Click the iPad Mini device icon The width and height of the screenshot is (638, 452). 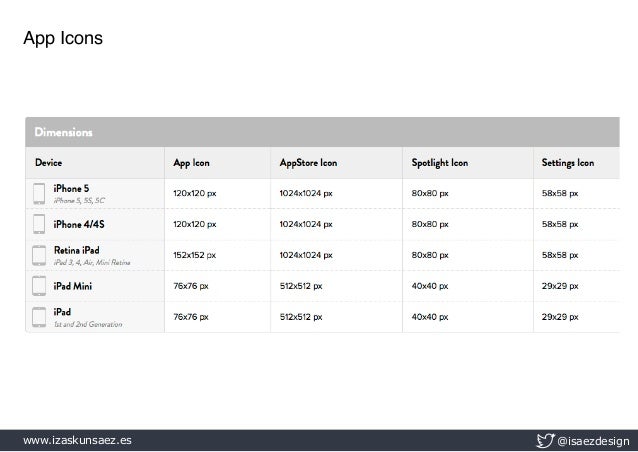[39, 286]
